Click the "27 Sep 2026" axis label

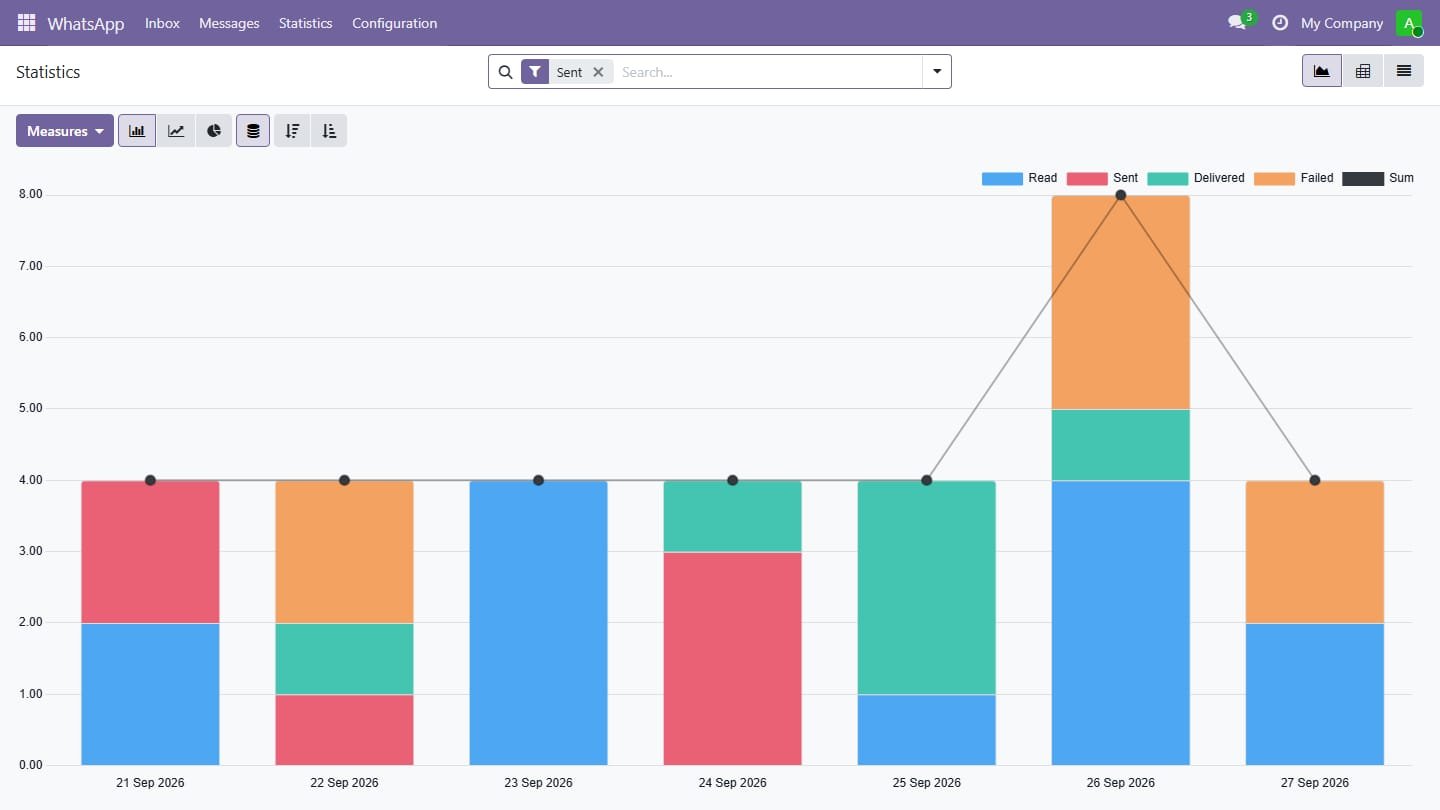click(x=1314, y=783)
